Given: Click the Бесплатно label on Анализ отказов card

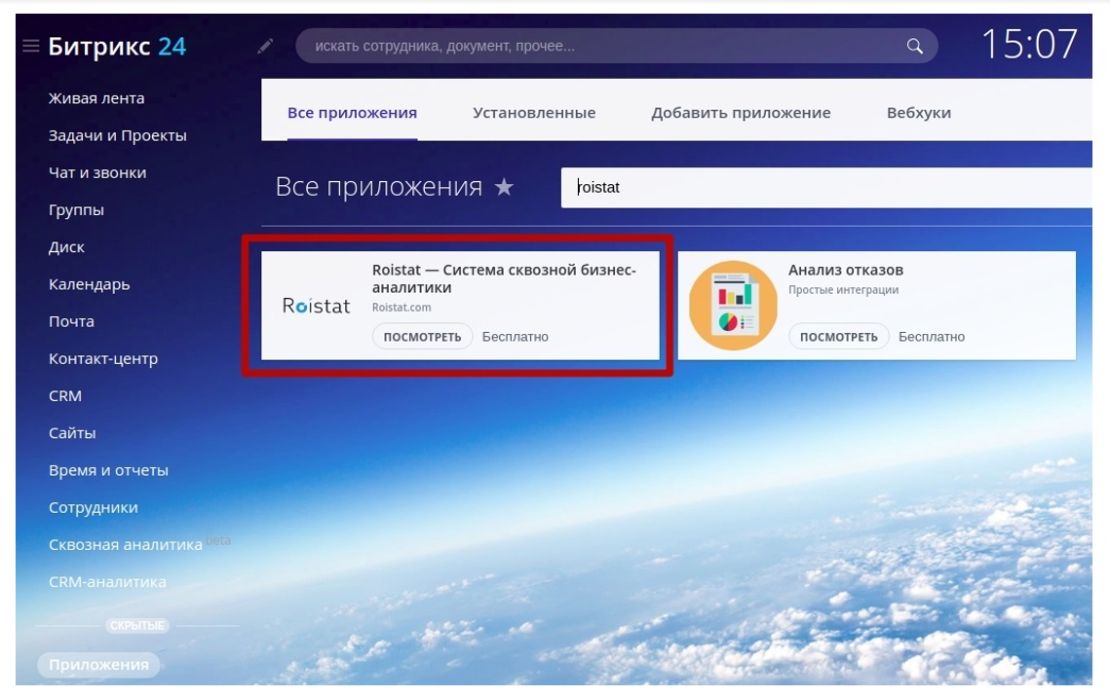Looking at the screenshot, I should (x=931, y=337).
